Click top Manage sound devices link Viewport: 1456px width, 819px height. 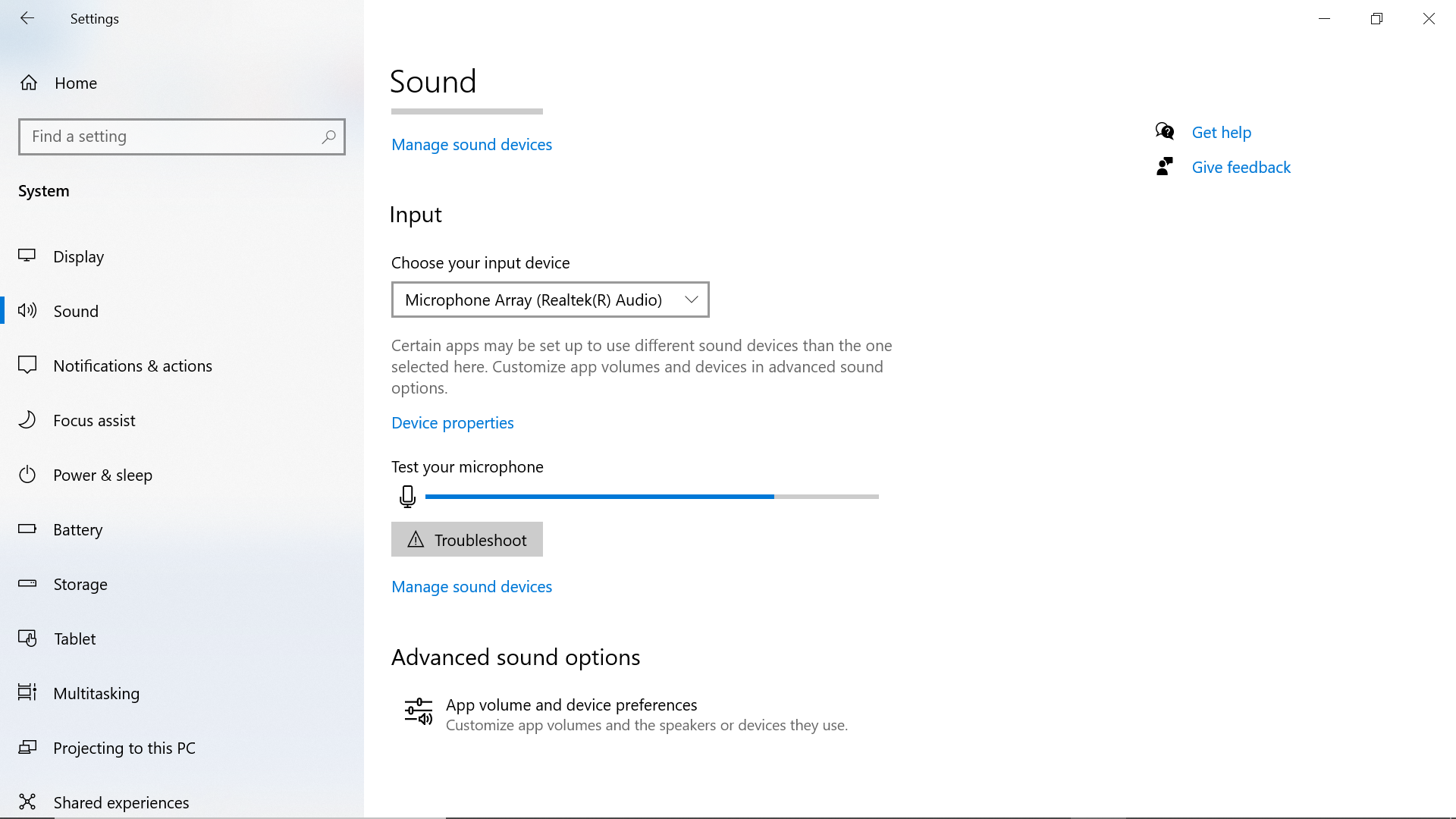472,144
